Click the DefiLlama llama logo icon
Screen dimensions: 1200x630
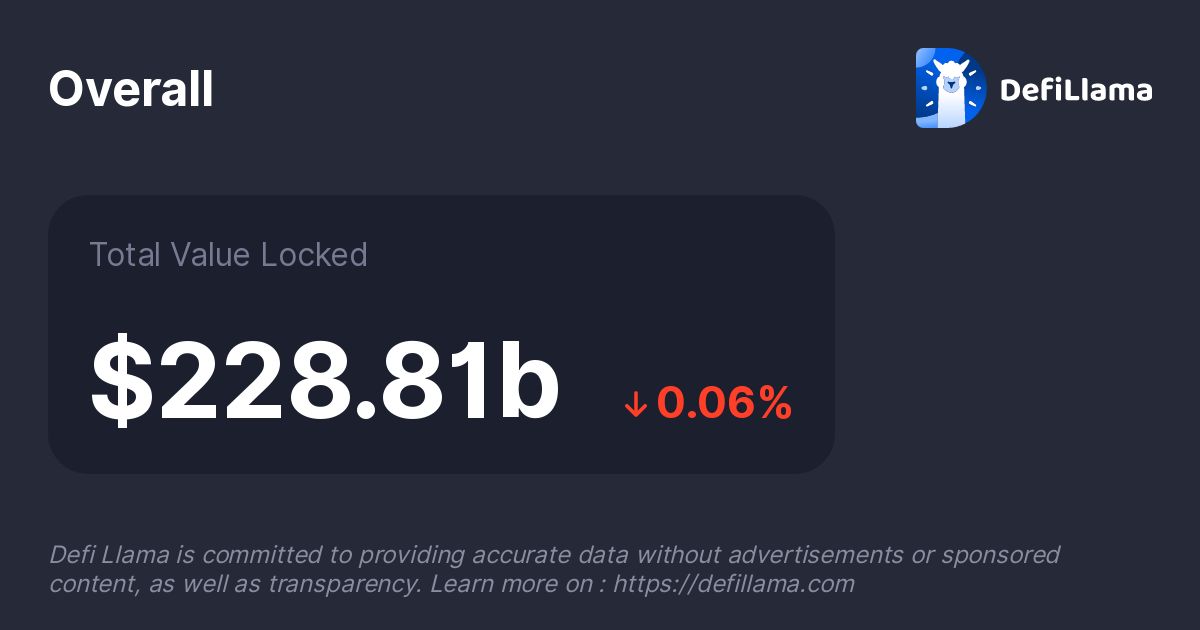tap(950, 88)
